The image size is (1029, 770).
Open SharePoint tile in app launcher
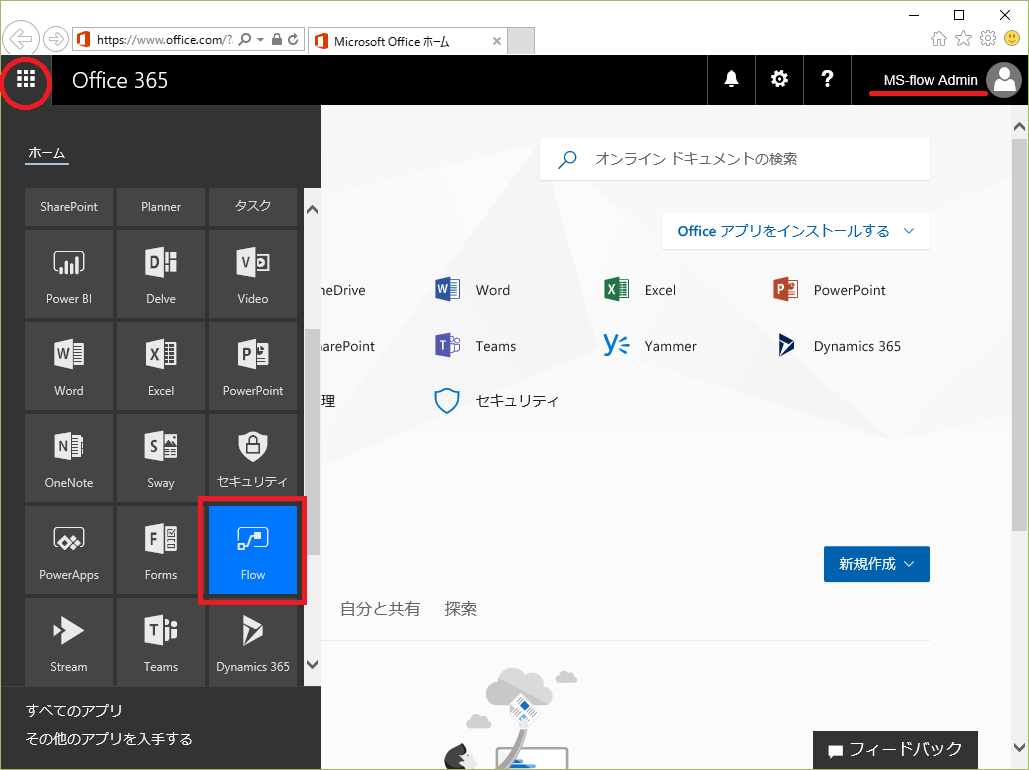click(x=69, y=207)
